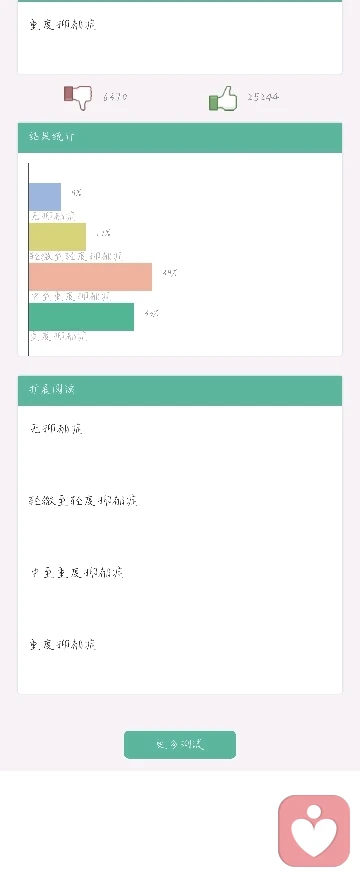Screen dimensions: 360x877
Task: Click the dislike count 6470
Action: [115, 97]
